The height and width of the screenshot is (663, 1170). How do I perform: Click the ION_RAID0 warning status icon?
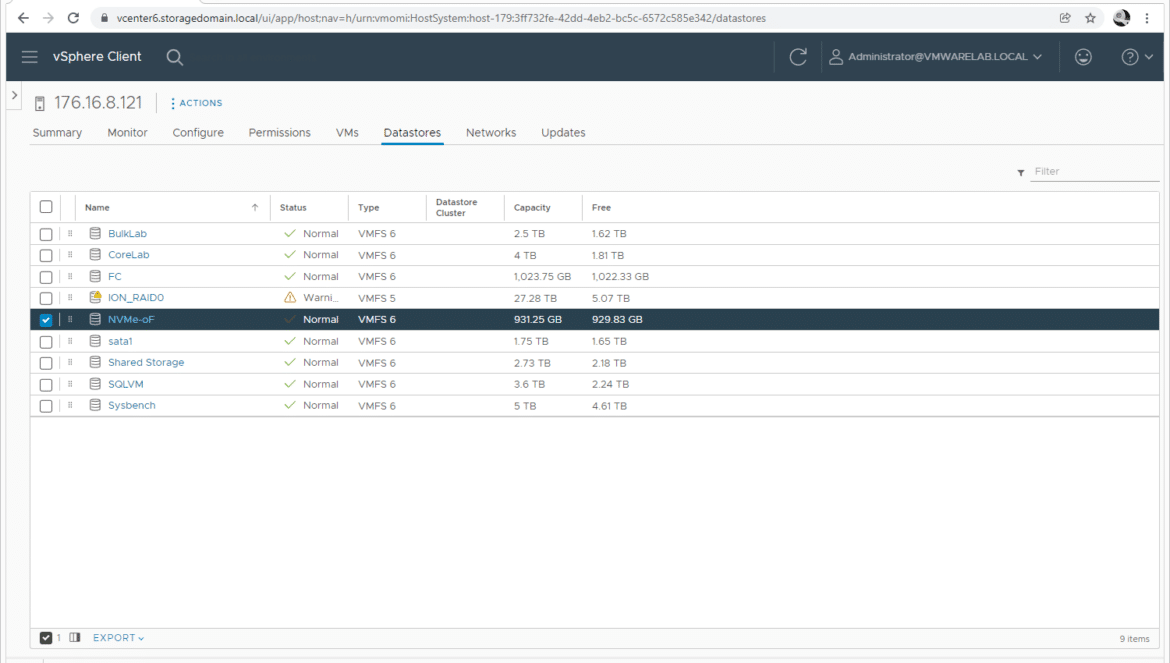pyautogui.click(x=290, y=298)
